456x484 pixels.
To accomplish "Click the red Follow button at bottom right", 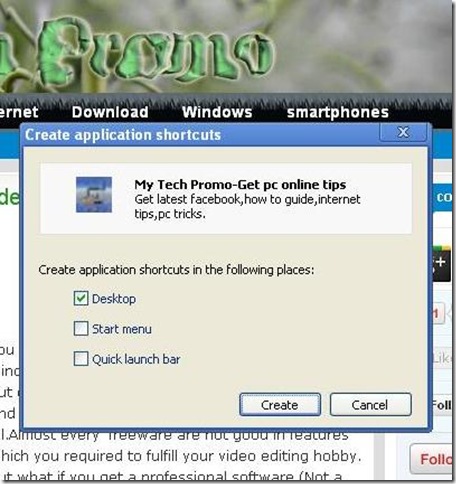I will click(432, 459).
